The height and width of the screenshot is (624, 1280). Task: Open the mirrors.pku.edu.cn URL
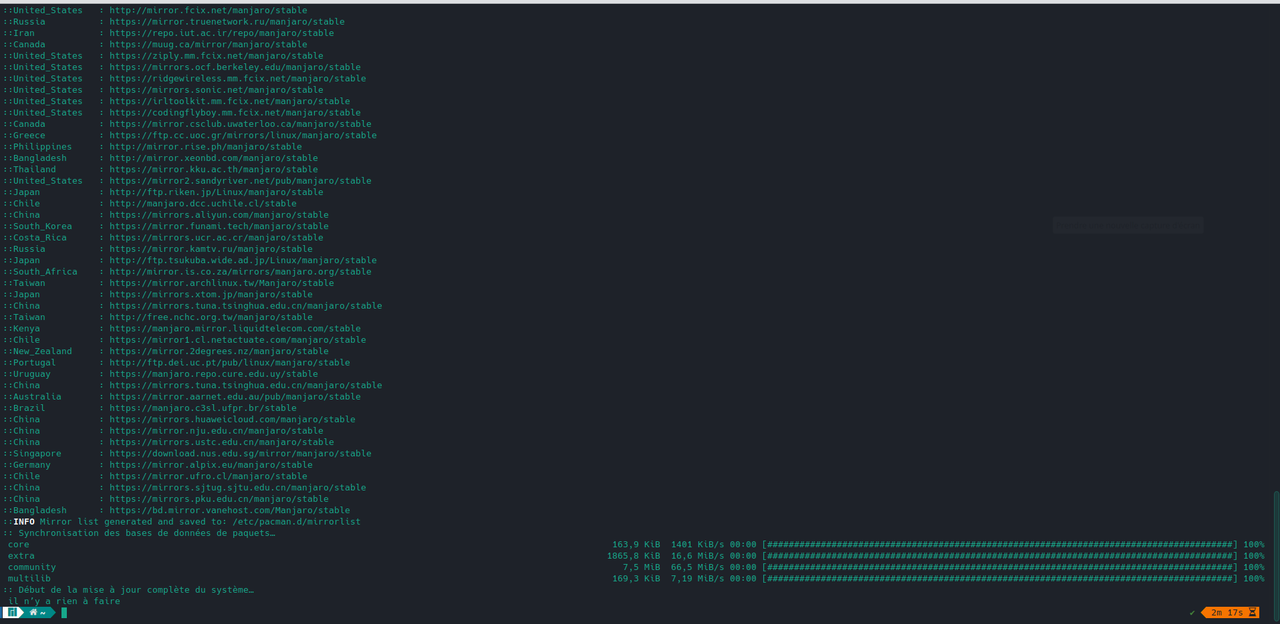tap(219, 499)
